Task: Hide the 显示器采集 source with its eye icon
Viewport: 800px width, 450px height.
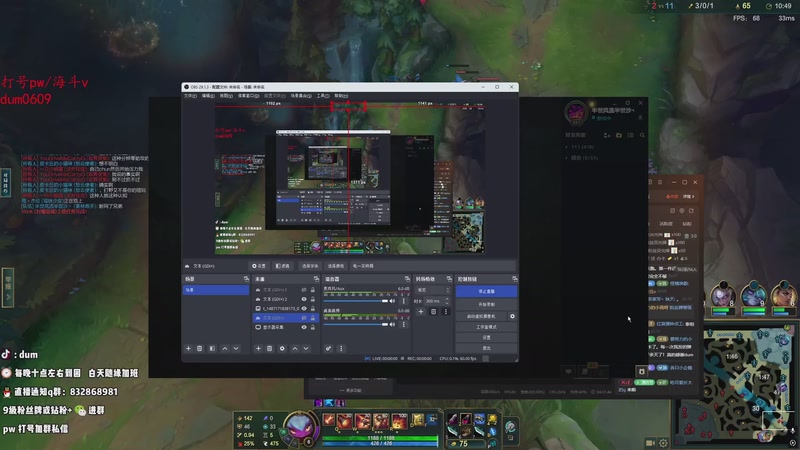Action: [x=304, y=327]
